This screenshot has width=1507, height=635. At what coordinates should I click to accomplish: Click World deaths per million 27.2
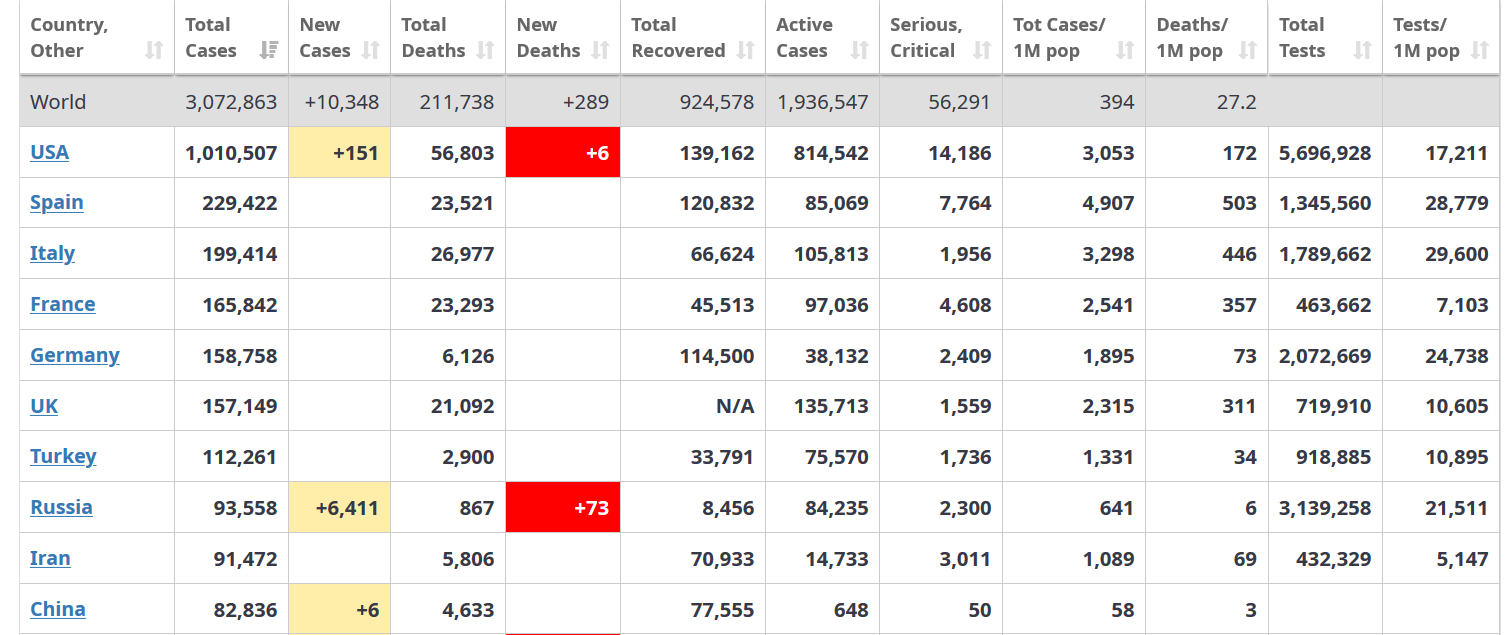tap(1237, 102)
